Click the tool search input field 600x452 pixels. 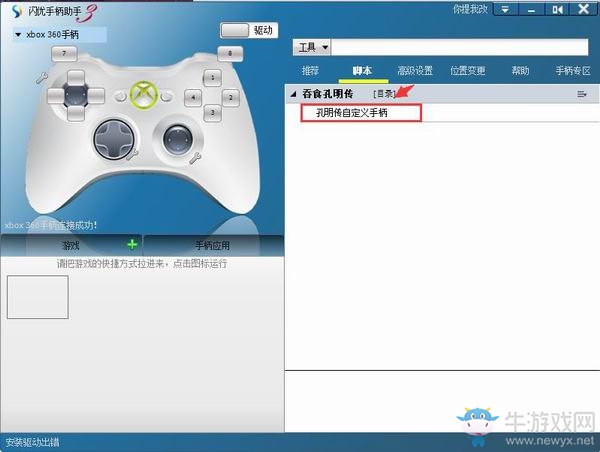pos(459,47)
